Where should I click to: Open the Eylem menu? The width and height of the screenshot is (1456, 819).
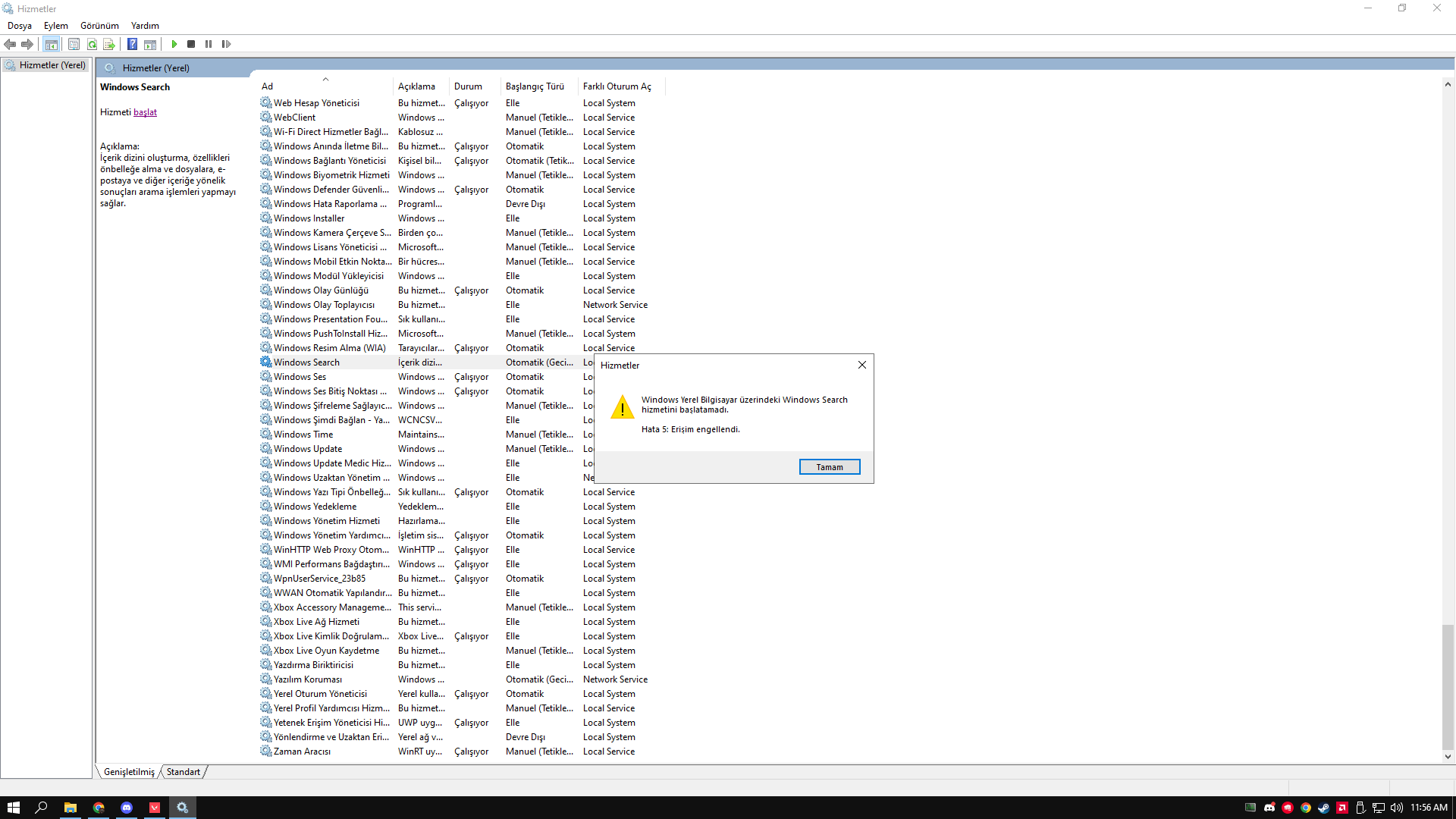[x=55, y=25]
